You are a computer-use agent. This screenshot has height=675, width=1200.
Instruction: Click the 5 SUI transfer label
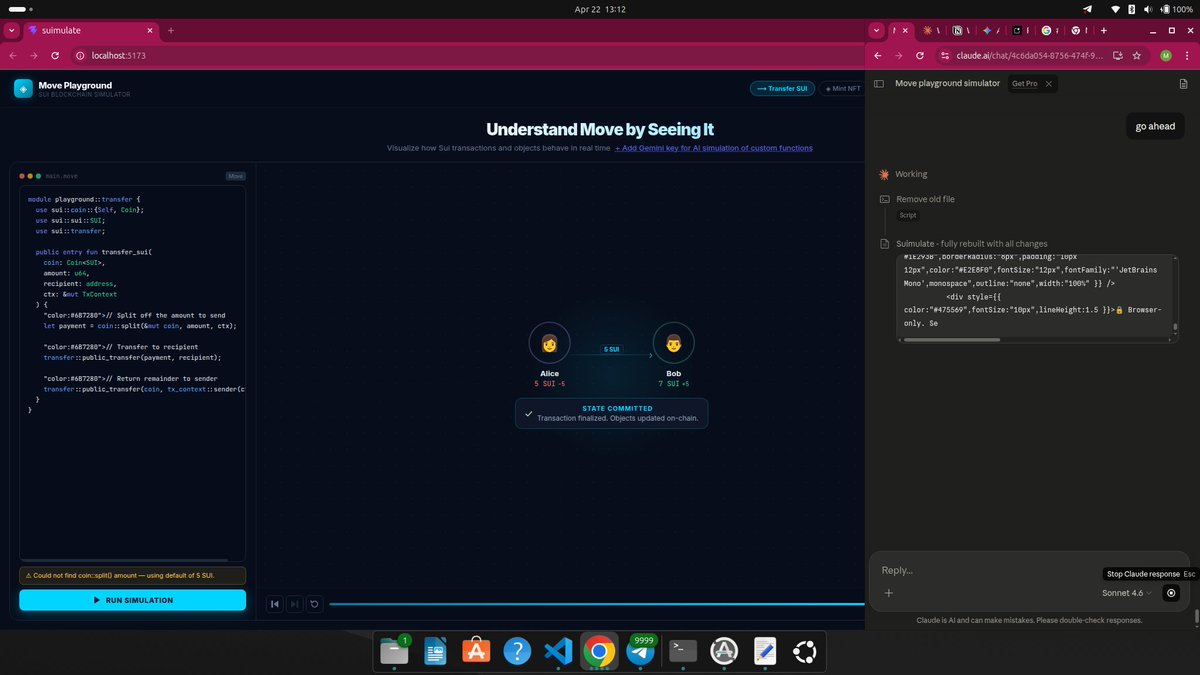[611, 349]
